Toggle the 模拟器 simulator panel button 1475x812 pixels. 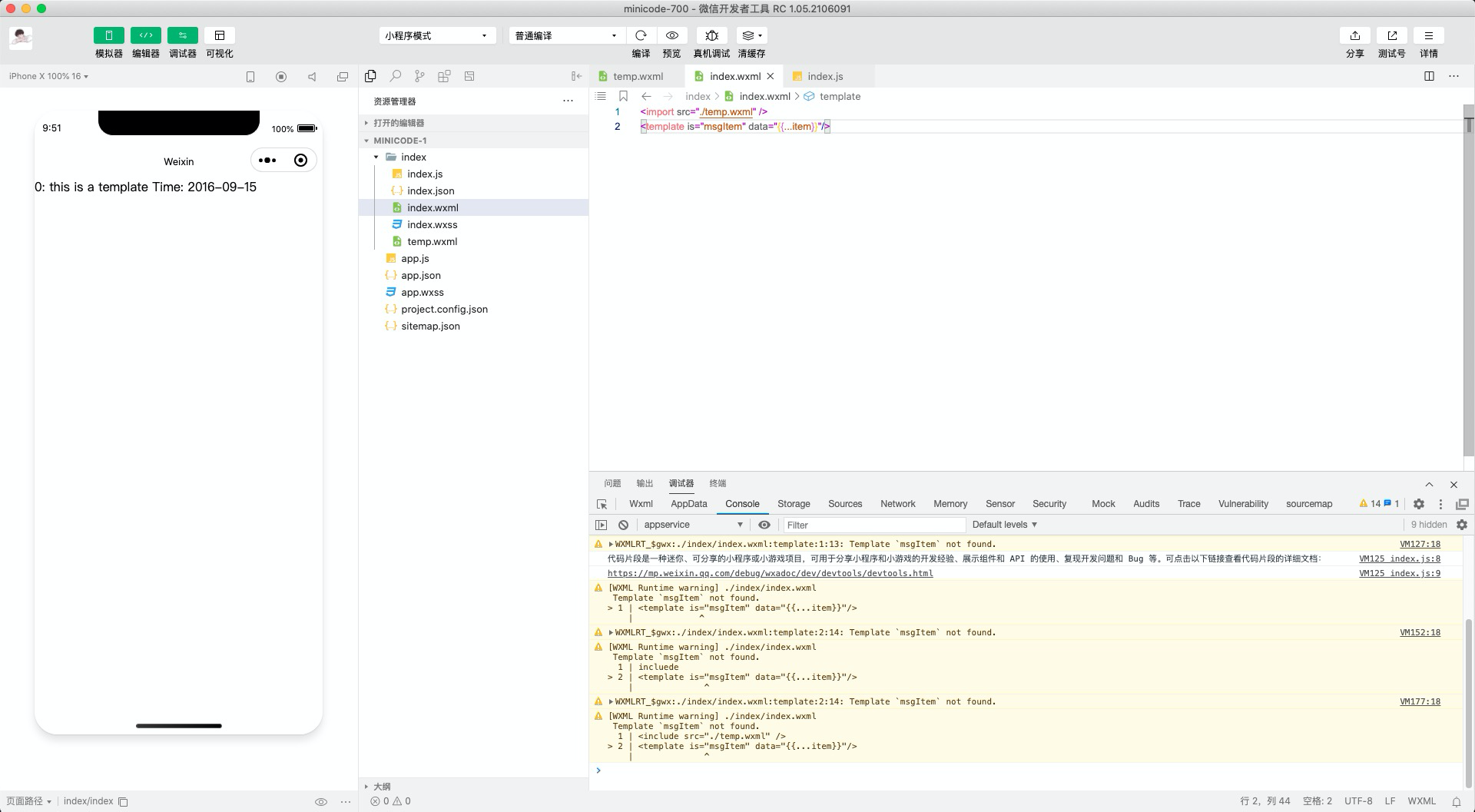point(108,35)
